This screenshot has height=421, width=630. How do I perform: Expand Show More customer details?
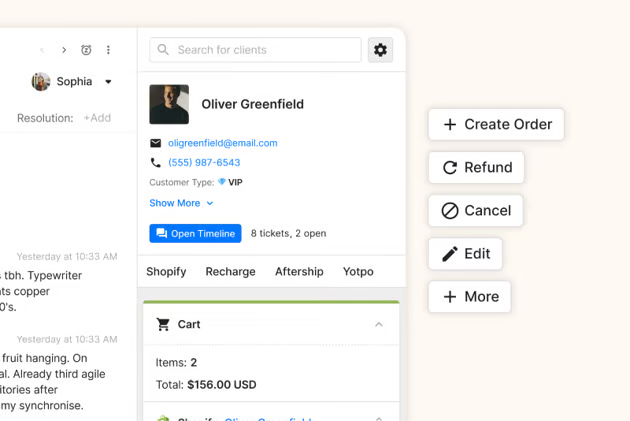[x=181, y=203]
